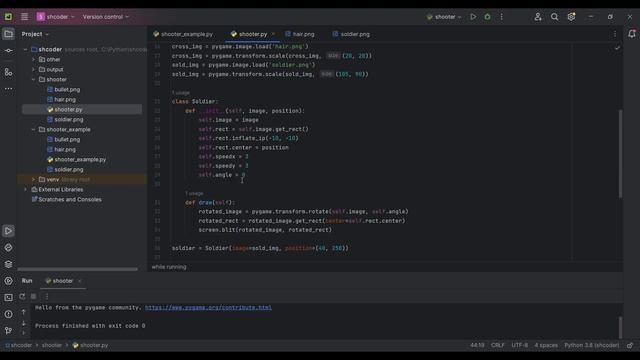Switch to soldier.png tab
The height and width of the screenshot is (360, 640).
tap(351, 34)
